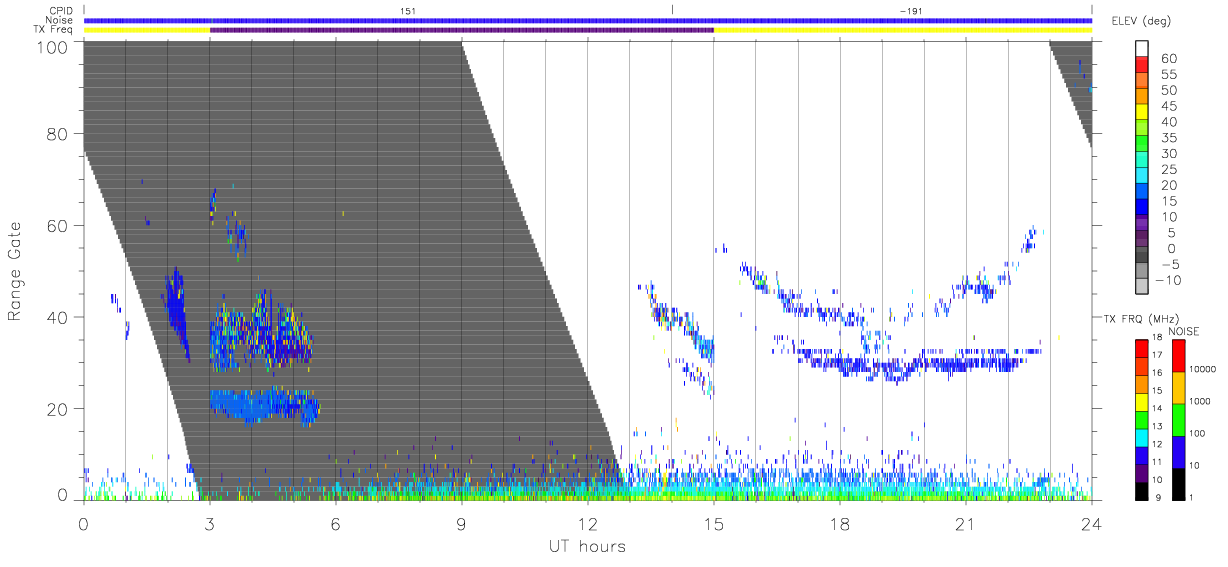
Task: Click the x-axis tick label '3'
Action: (x=209, y=525)
